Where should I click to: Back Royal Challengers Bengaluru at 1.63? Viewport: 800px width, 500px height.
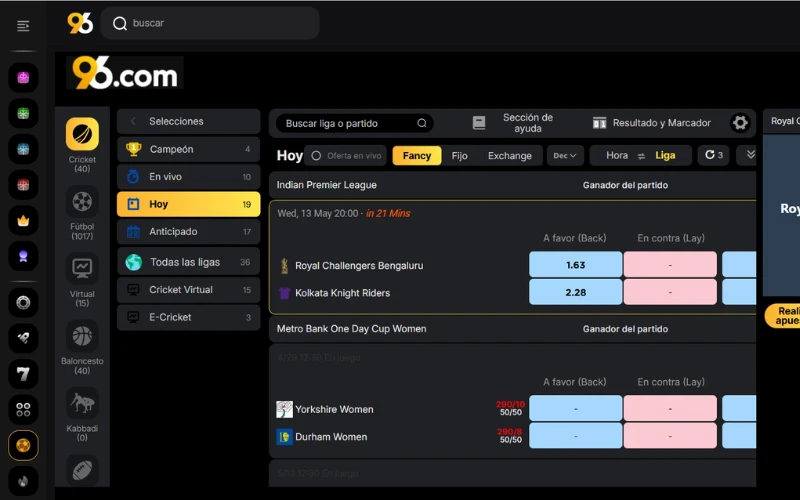coord(576,265)
